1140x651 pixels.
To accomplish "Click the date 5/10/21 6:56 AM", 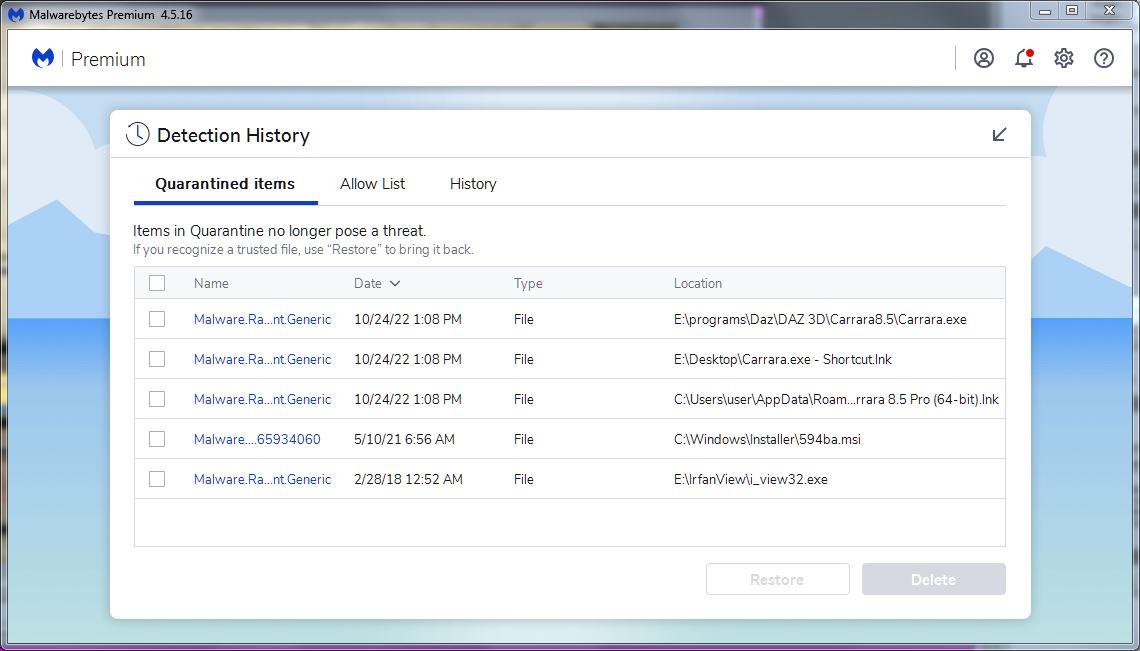I will point(404,439).
